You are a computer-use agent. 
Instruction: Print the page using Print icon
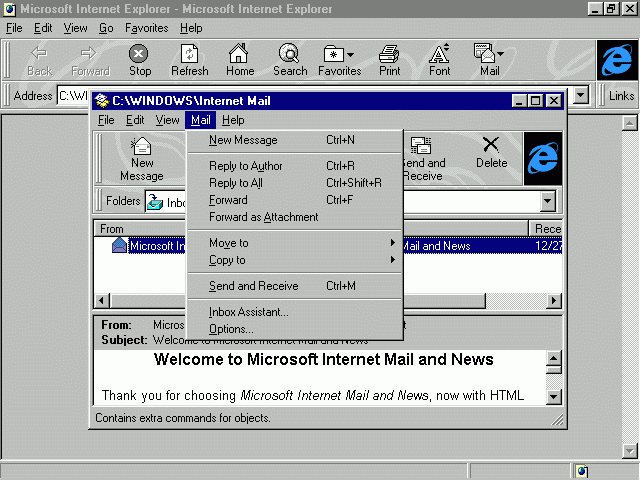(x=389, y=60)
